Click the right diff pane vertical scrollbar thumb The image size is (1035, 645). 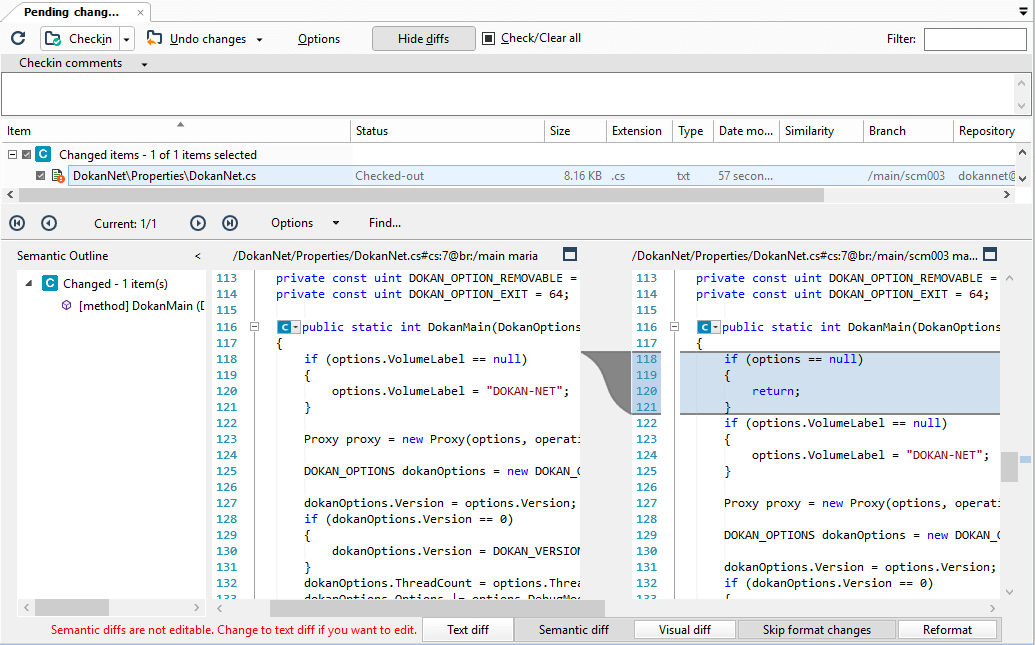click(x=1009, y=467)
